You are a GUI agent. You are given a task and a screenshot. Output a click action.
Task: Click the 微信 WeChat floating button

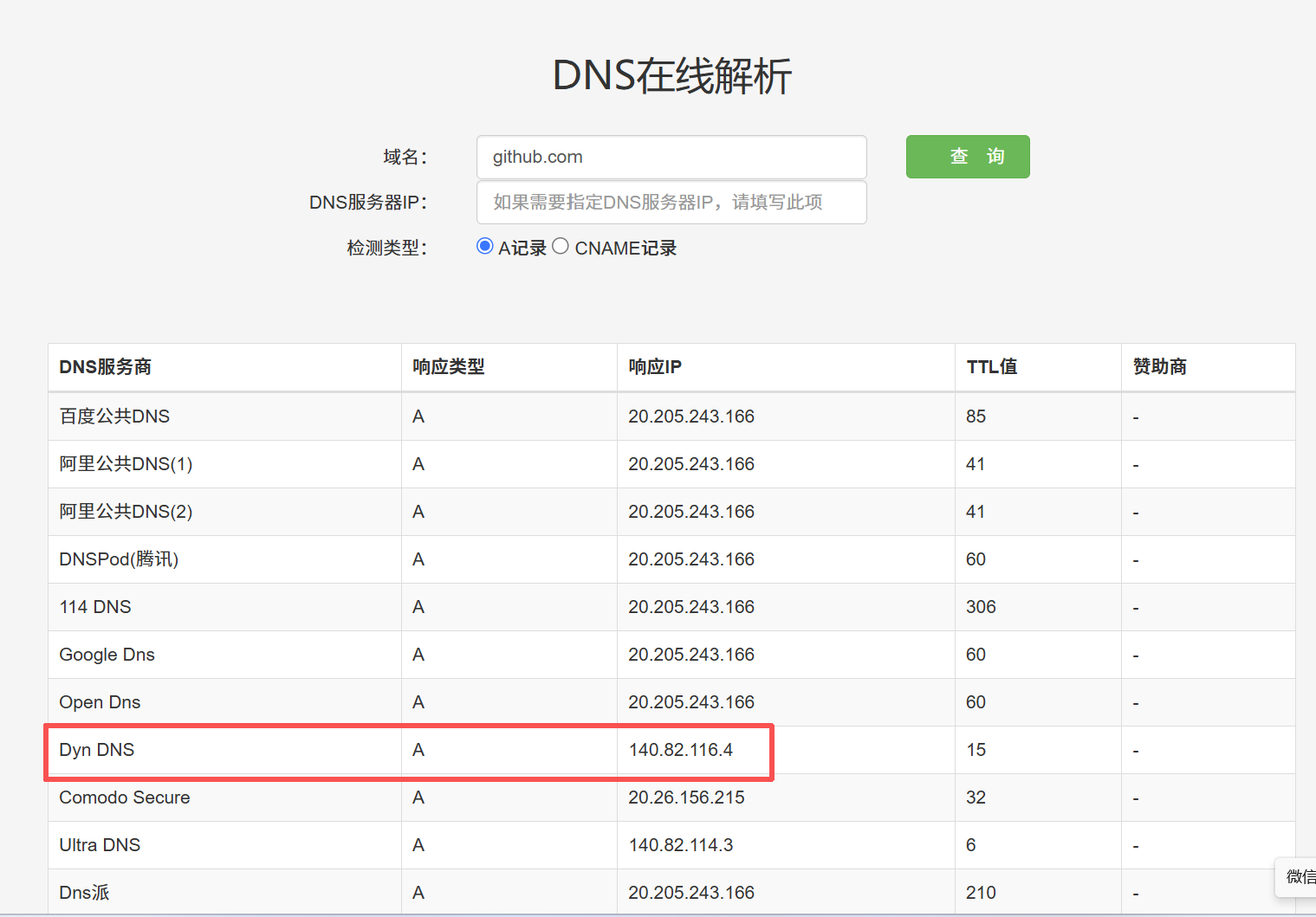1299,877
